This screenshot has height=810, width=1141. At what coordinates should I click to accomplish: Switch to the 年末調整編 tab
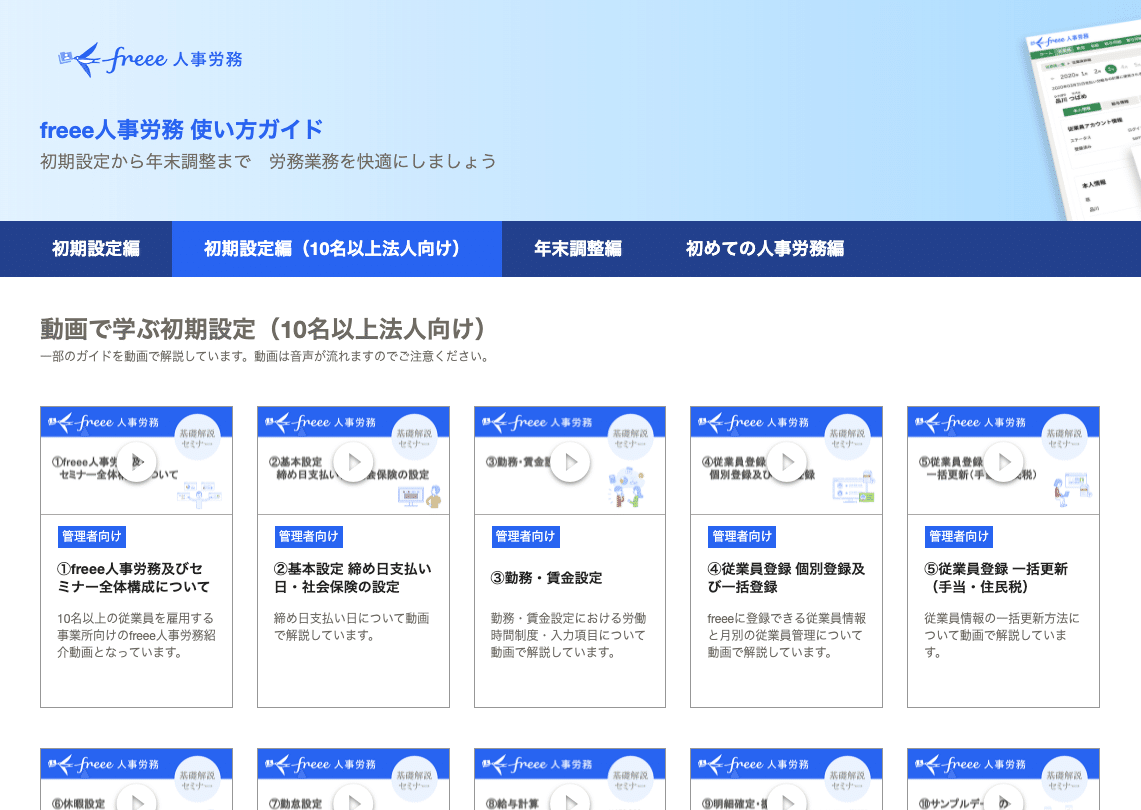tap(578, 249)
